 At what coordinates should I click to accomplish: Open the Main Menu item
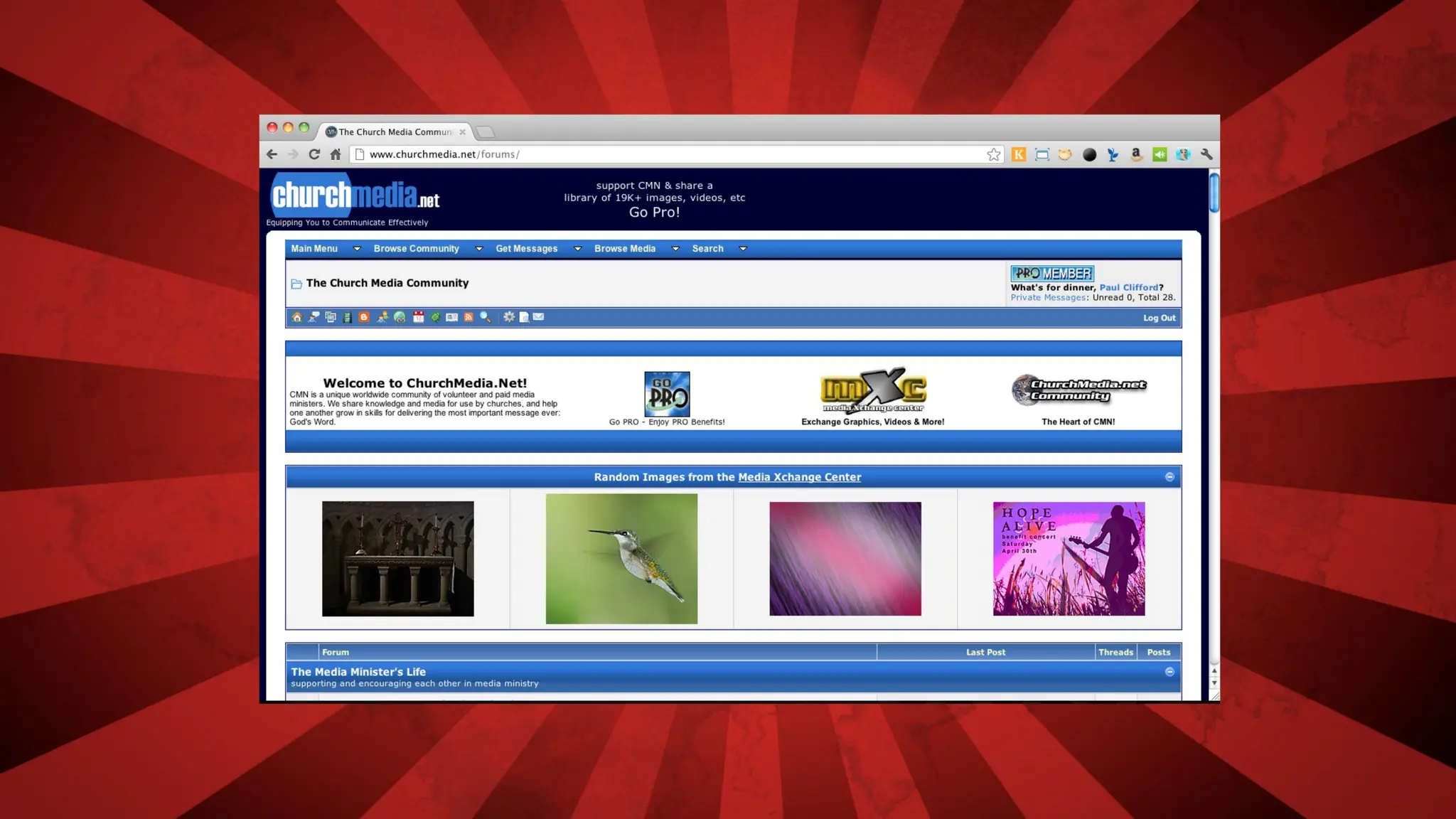coord(314,249)
